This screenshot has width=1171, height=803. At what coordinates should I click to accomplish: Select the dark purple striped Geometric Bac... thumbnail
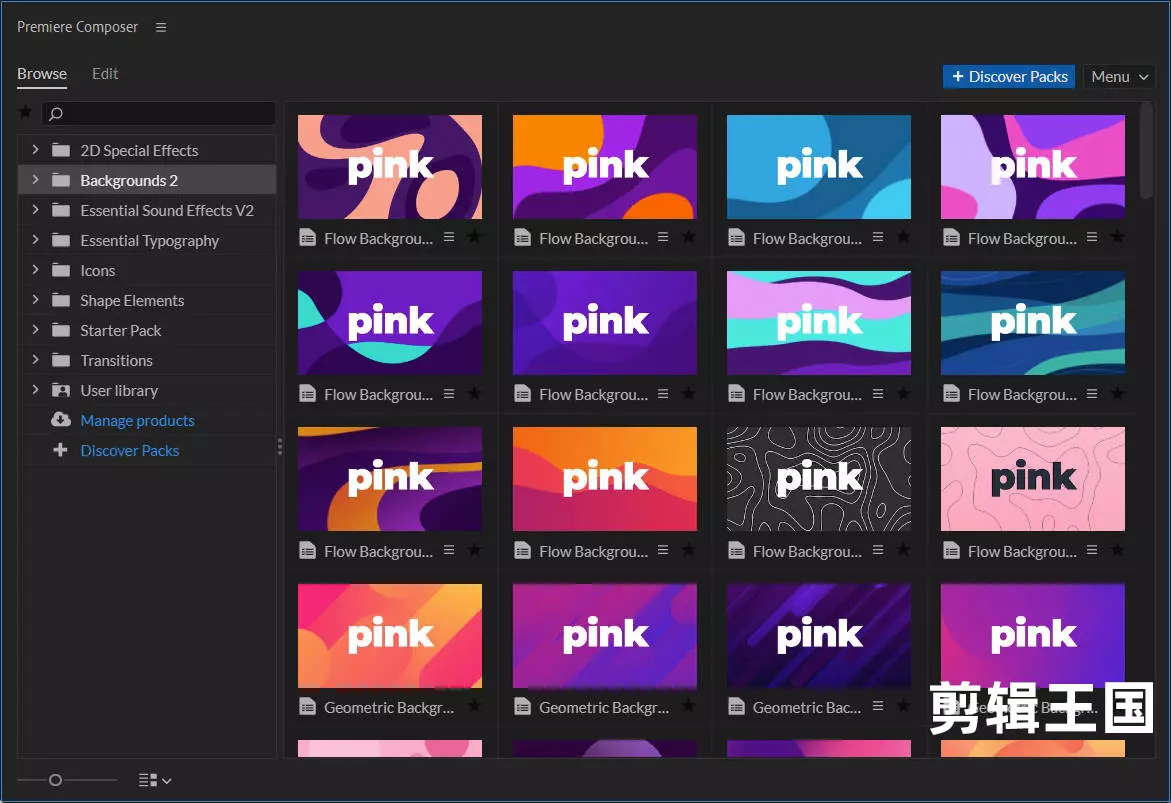[x=819, y=636]
